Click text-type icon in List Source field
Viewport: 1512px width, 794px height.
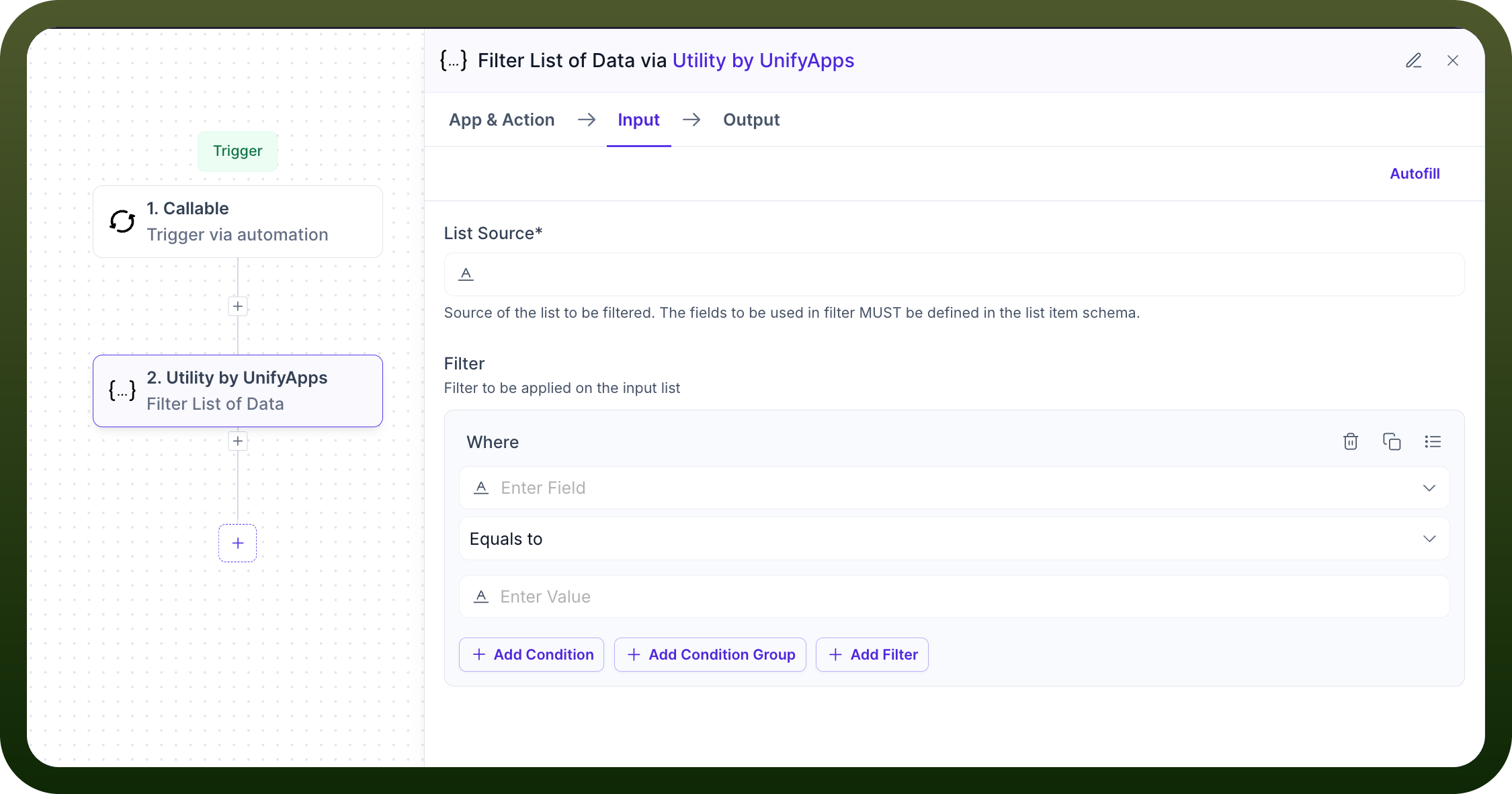pyautogui.click(x=466, y=274)
